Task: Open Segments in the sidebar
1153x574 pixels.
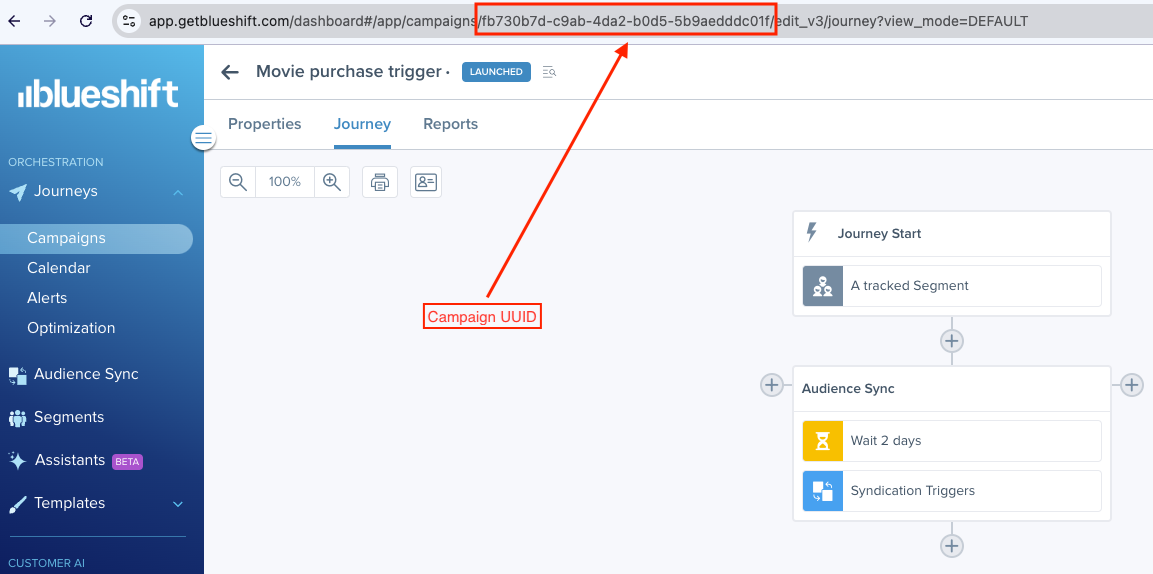Action: (69, 417)
